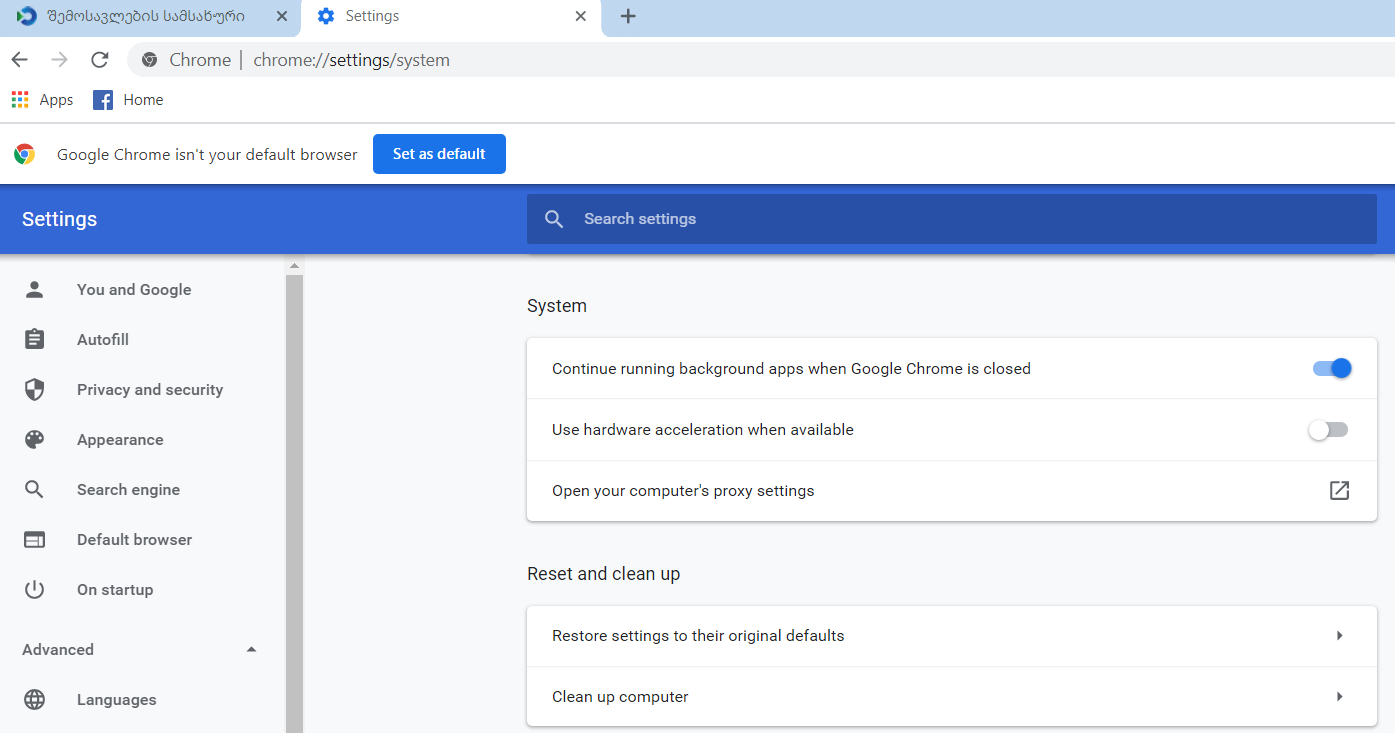Click the person icon for You and Google
The image size is (1395, 733).
tap(35, 290)
